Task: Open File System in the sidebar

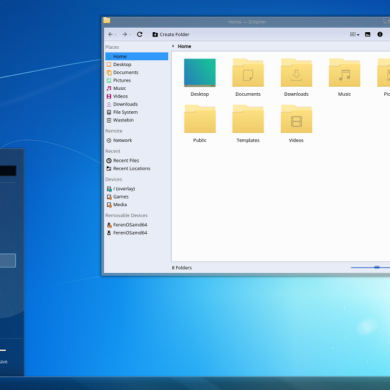Action: 137,112
